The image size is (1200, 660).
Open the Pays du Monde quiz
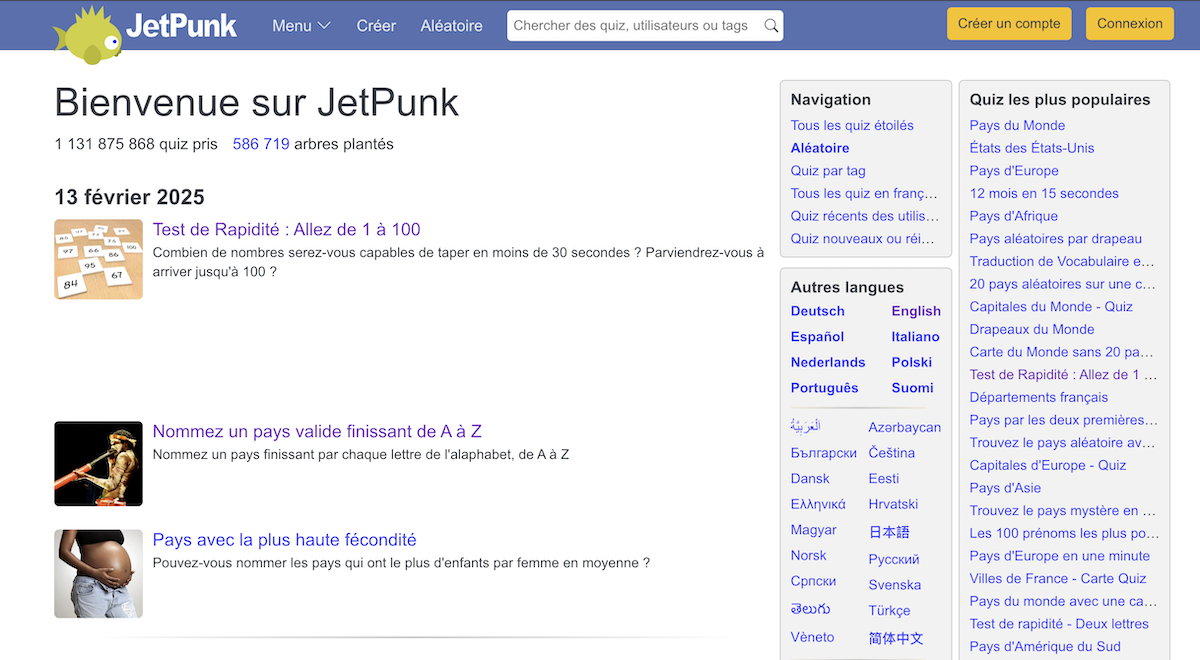click(1017, 125)
